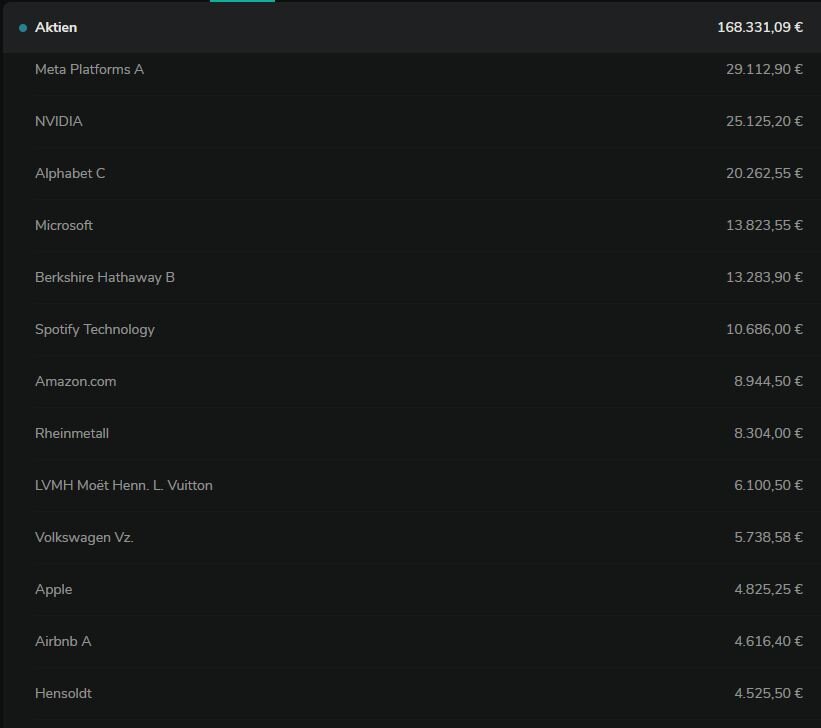This screenshot has height=728, width=821.
Task: Click Rheinmetall's value 8.304,00 €
Action: pyautogui.click(x=768, y=434)
